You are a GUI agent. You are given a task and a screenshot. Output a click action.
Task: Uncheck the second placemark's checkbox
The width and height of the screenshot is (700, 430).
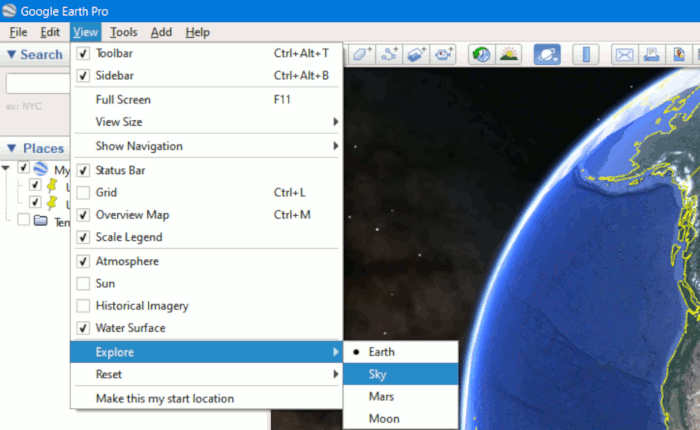pos(35,202)
